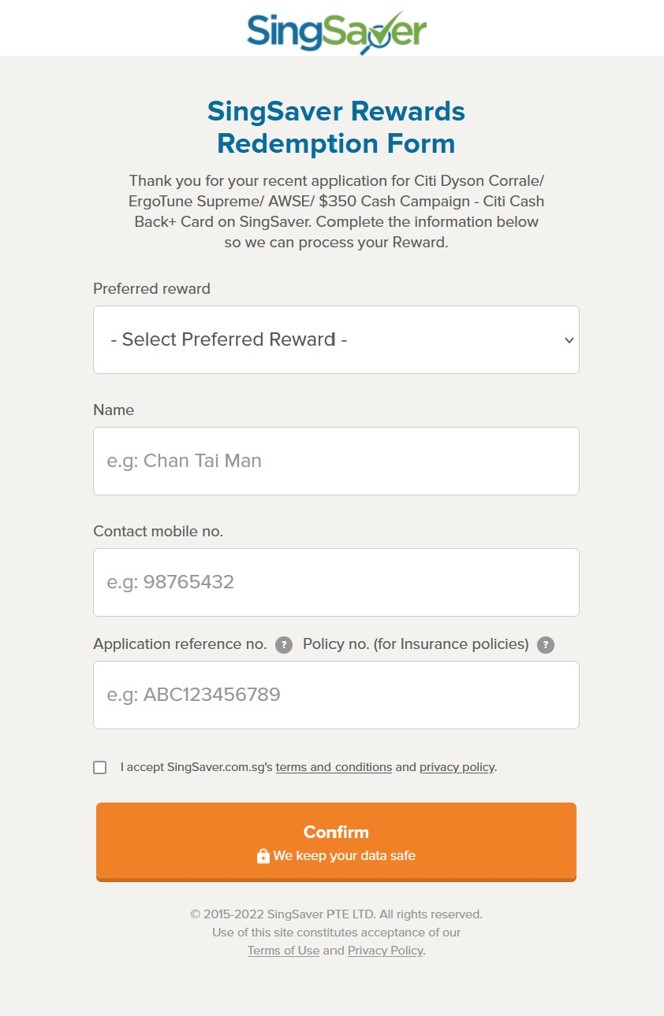Click the SingSaver logo at top

[336, 32]
